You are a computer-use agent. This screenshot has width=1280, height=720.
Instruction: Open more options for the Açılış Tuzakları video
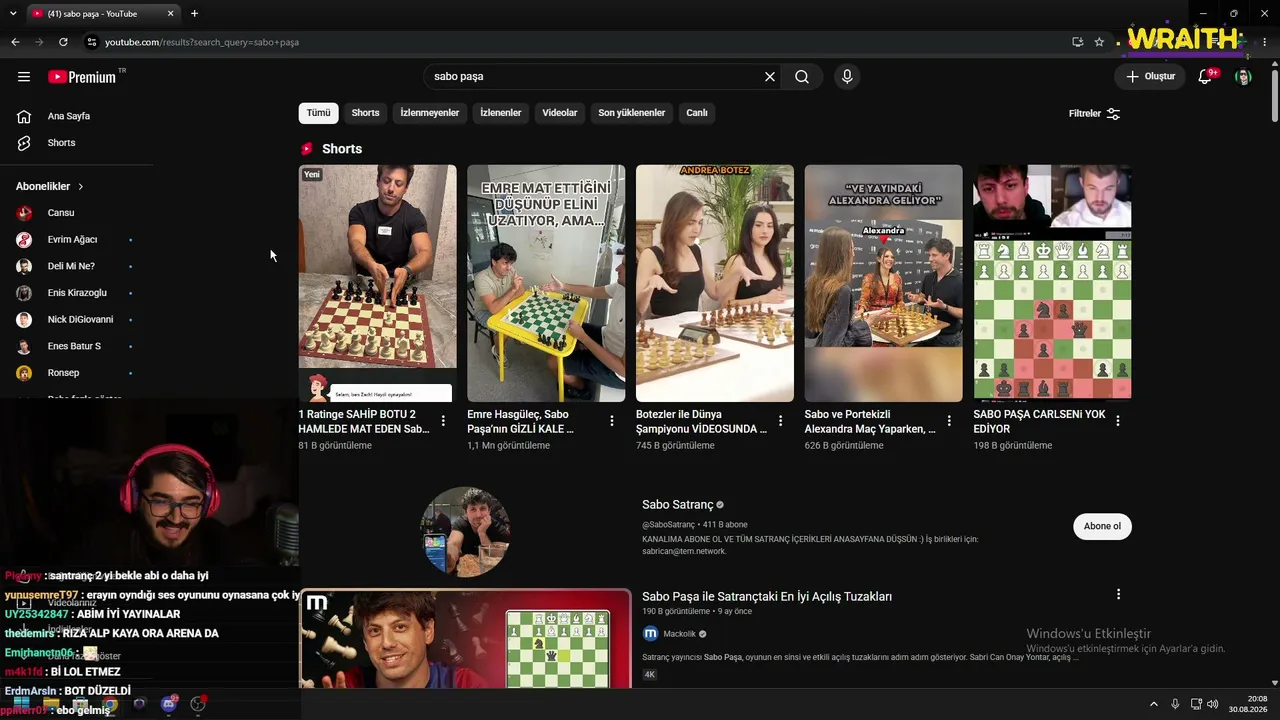1118,594
